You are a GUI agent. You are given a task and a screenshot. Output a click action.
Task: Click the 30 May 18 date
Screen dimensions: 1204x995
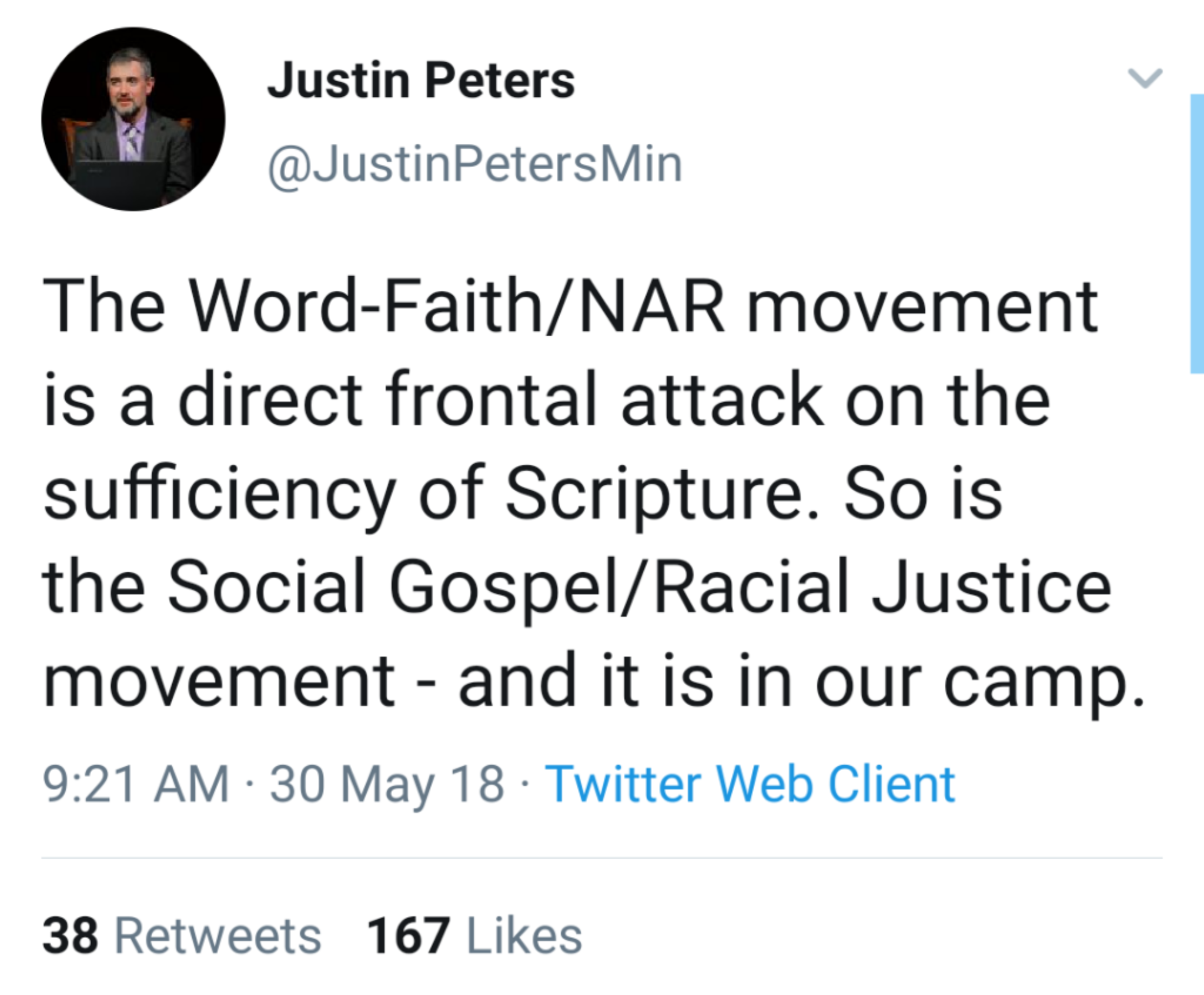387,784
